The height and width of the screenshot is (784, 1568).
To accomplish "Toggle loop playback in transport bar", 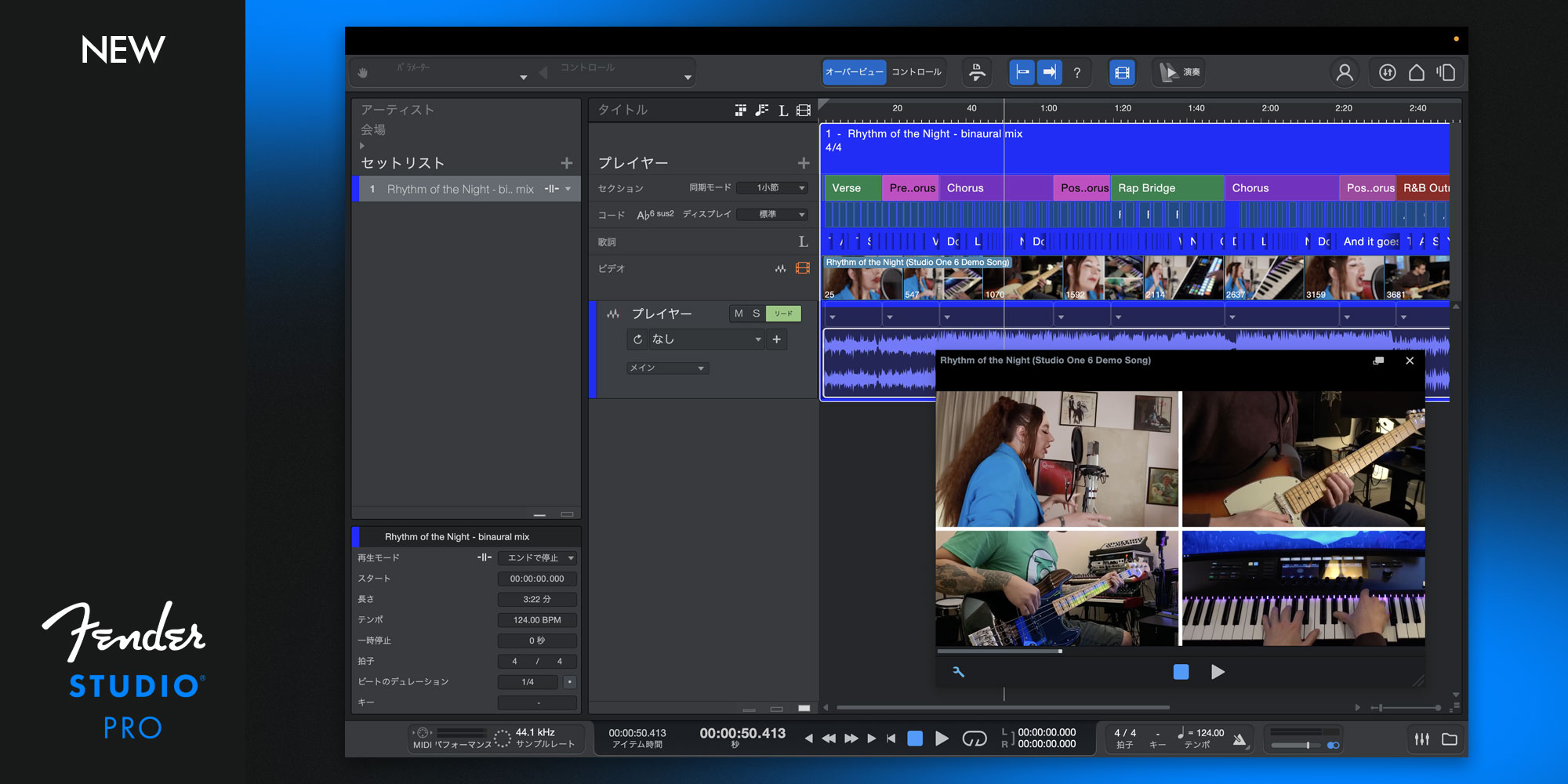I will 974,739.
